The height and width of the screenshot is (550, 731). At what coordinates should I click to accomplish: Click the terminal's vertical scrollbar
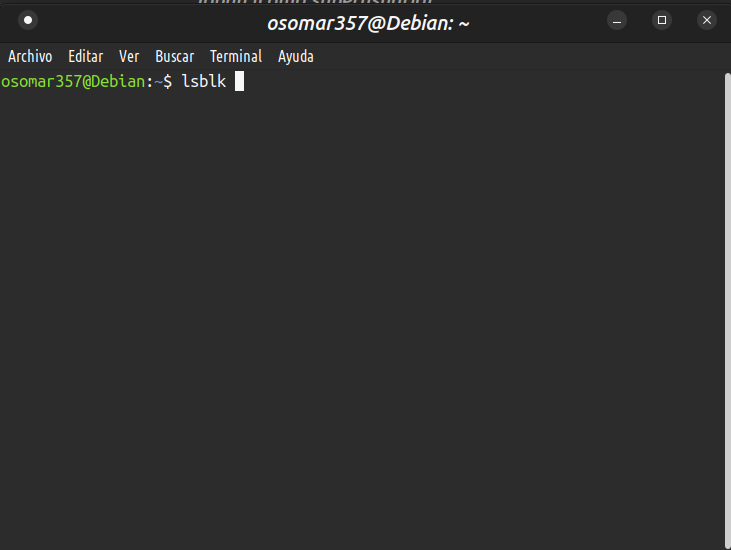(x=728, y=310)
